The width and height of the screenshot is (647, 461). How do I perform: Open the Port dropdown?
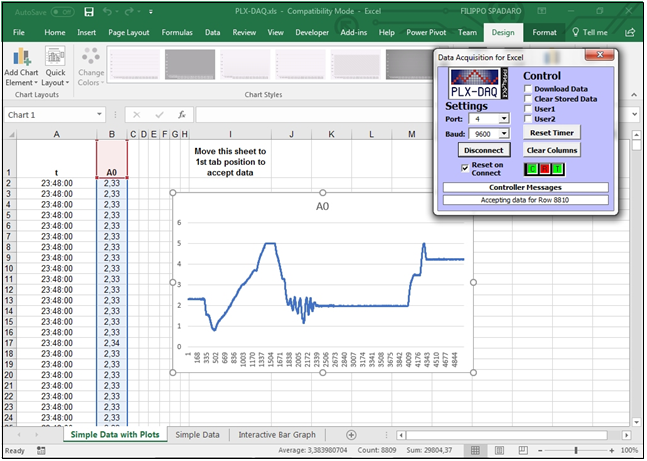(x=504, y=119)
